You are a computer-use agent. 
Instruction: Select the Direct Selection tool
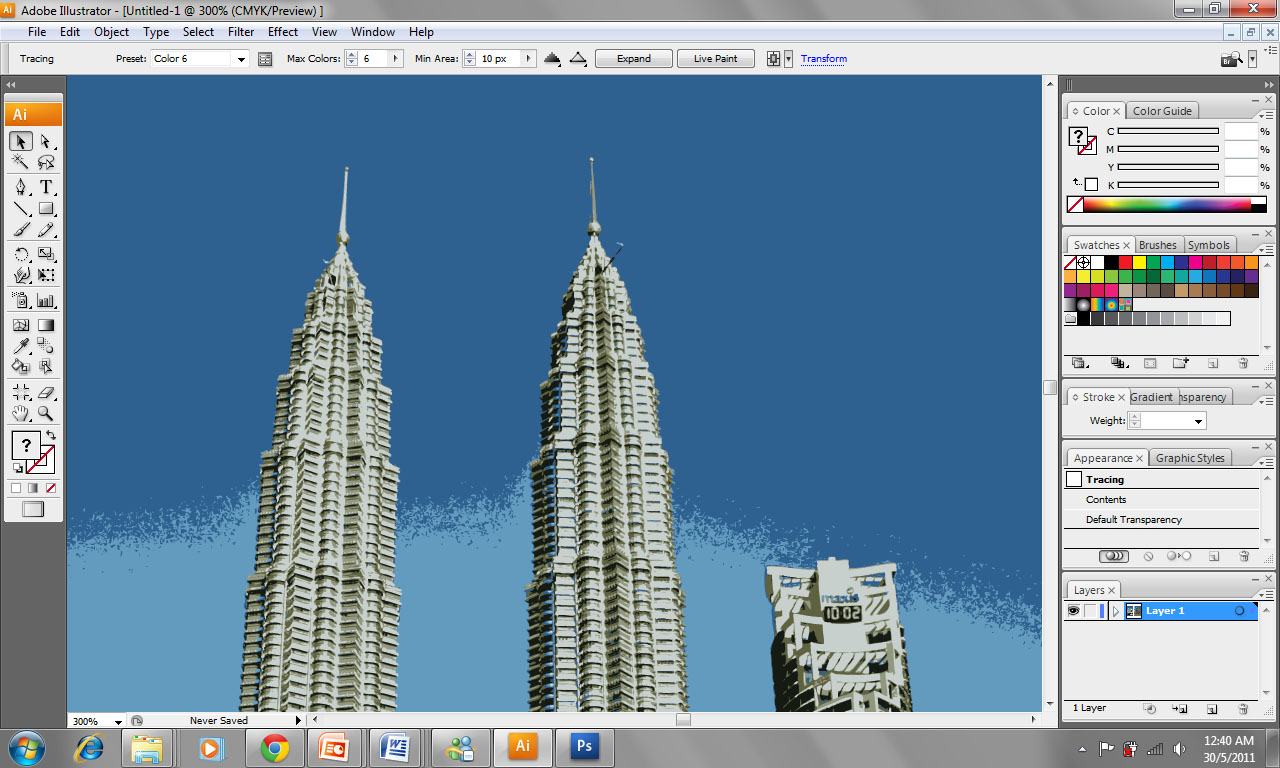pyautogui.click(x=46, y=142)
